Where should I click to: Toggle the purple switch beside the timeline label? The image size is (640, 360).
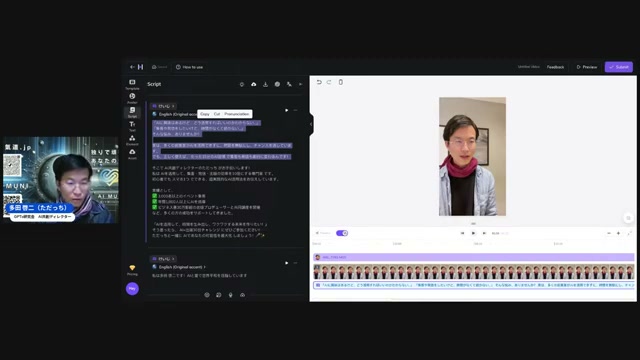342,233
